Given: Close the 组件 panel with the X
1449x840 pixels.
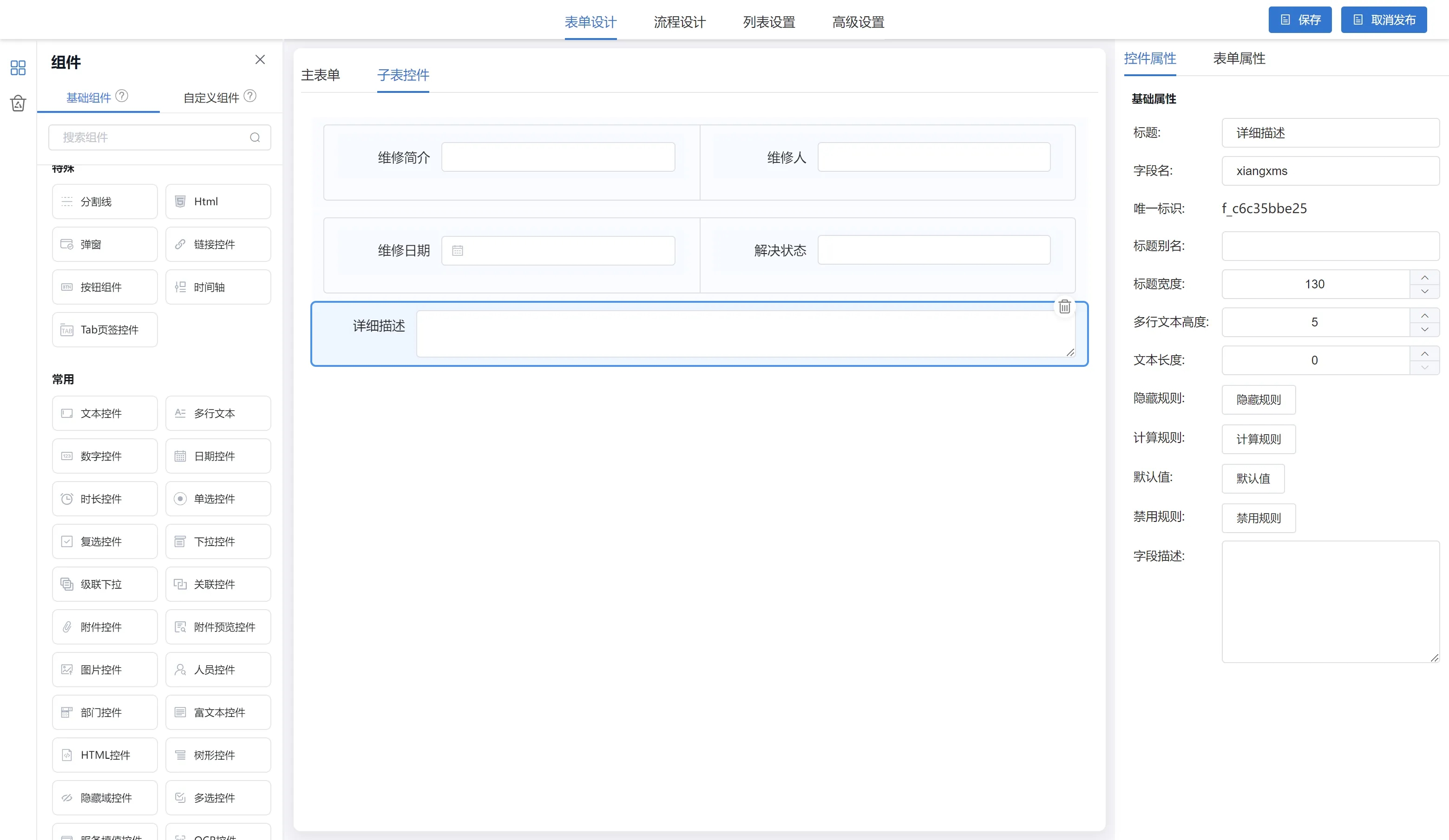Looking at the screenshot, I should (260, 60).
